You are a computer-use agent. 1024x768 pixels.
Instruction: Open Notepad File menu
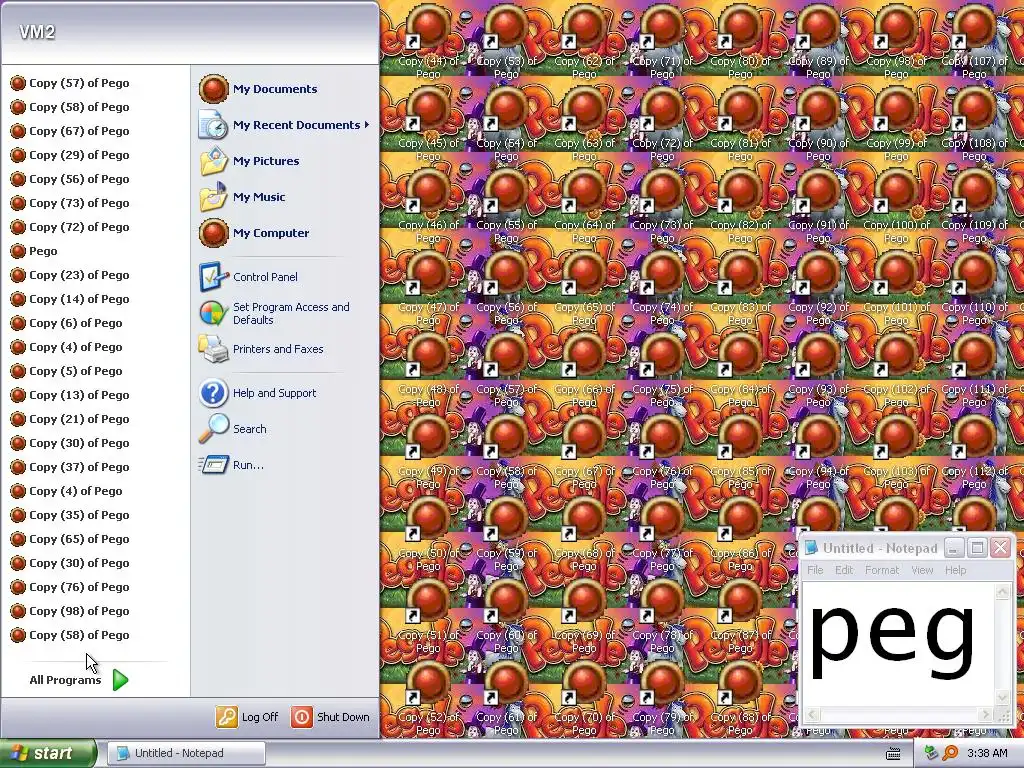[x=815, y=570]
